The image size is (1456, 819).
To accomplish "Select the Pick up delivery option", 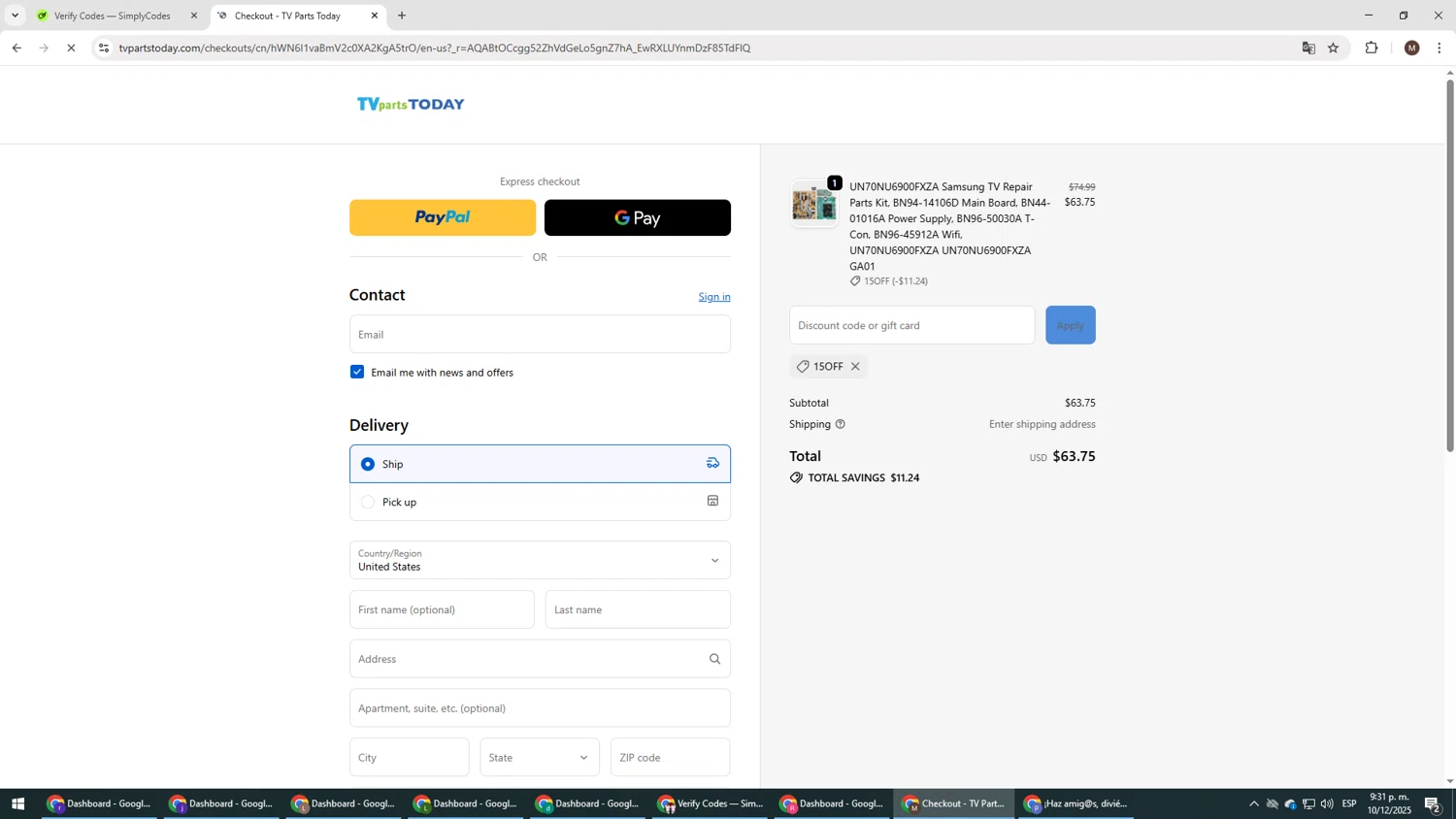I will point(540,502).
